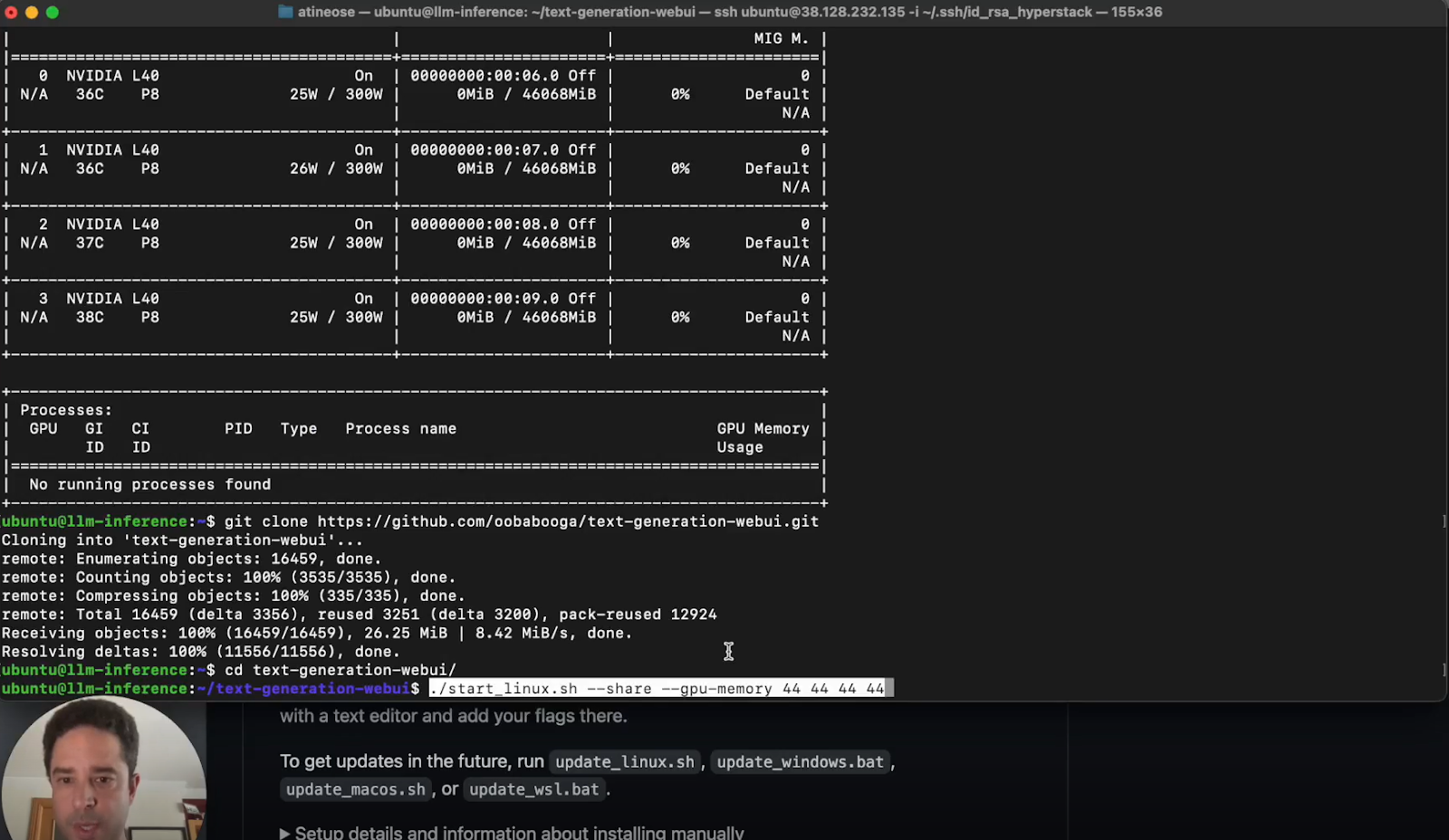
Task: Click the green fullscreen window button
Action: click(53, 12)
